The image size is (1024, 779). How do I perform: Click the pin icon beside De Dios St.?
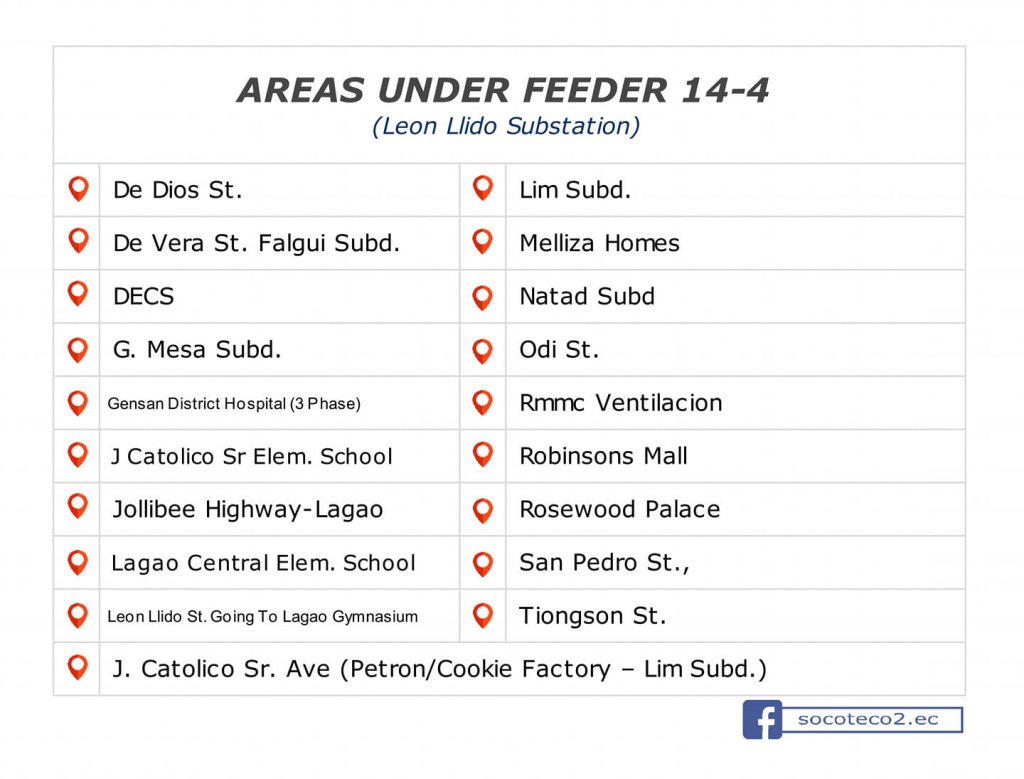[x=78, y=189]
